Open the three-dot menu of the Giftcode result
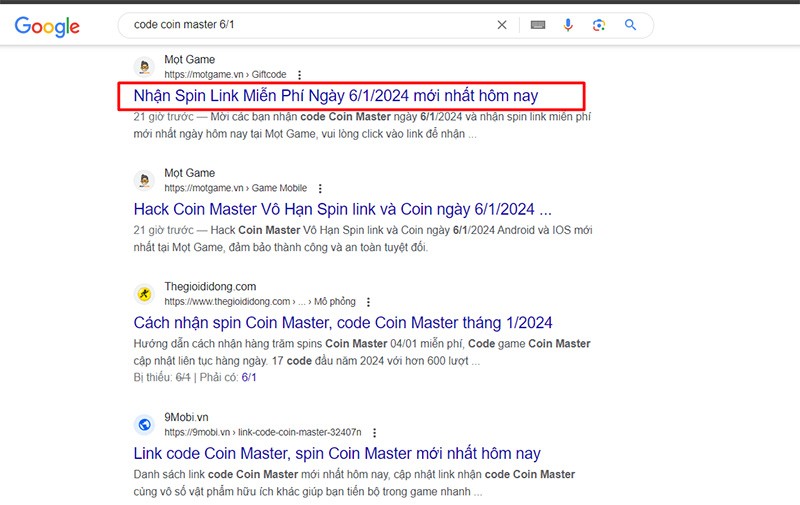This screenshot has height=505, width=800. click(x=299, y=75)
